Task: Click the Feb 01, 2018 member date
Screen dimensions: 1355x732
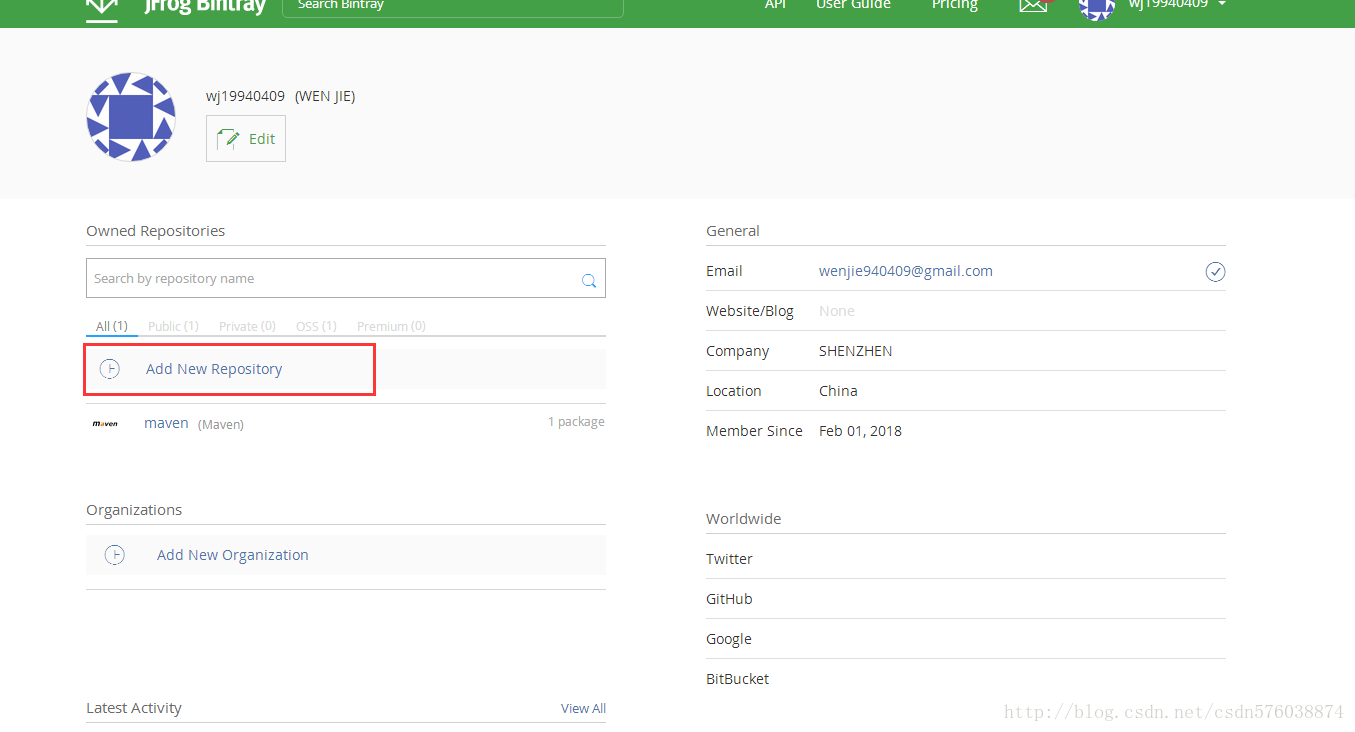Action: click(860, 431)
